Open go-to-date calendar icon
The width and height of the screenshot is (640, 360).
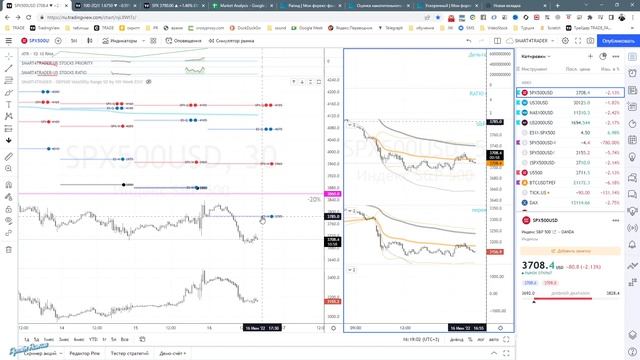[142, 339]
